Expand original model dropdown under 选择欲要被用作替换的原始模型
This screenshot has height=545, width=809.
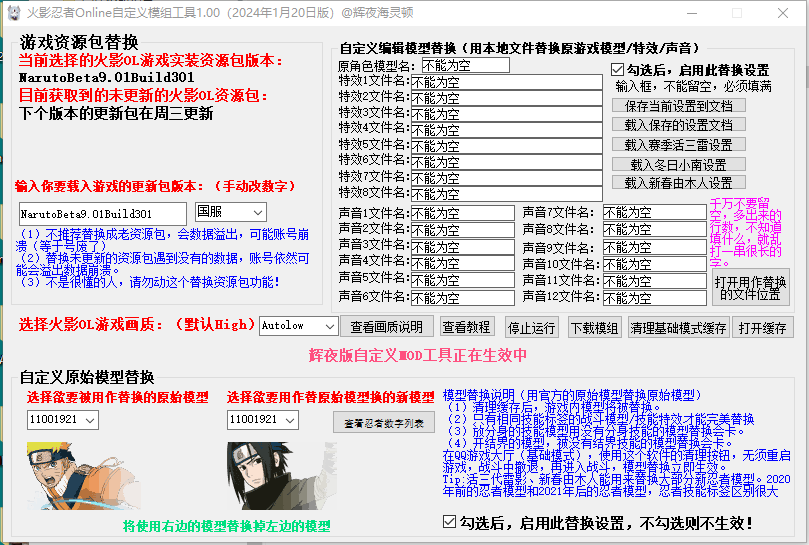(x=62, y=420)
